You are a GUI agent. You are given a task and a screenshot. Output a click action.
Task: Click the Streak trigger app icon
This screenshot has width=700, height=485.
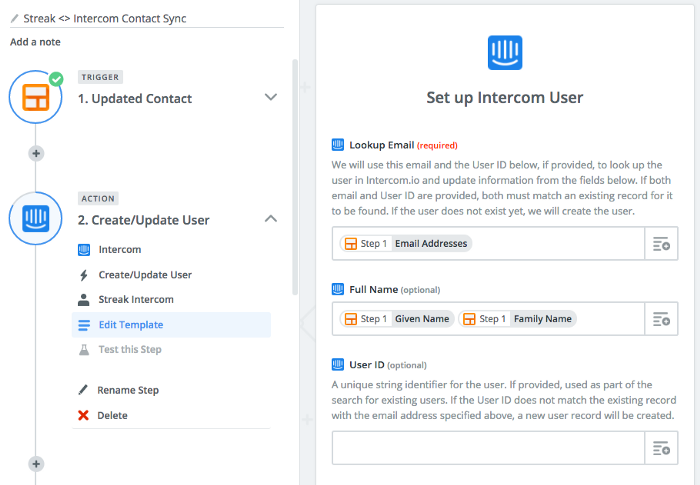point(36,97)
